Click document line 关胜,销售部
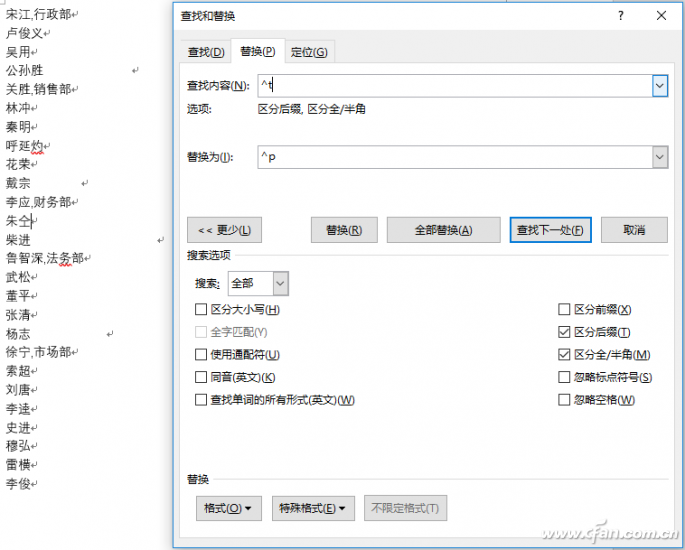The image size is (685, 550). (38, 90)
